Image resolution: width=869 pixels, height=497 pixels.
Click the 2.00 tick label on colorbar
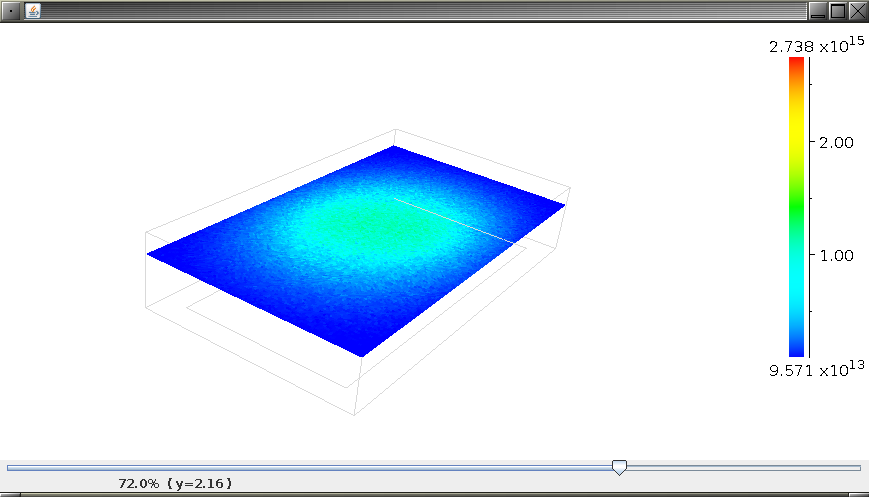[x=835, y=143]
